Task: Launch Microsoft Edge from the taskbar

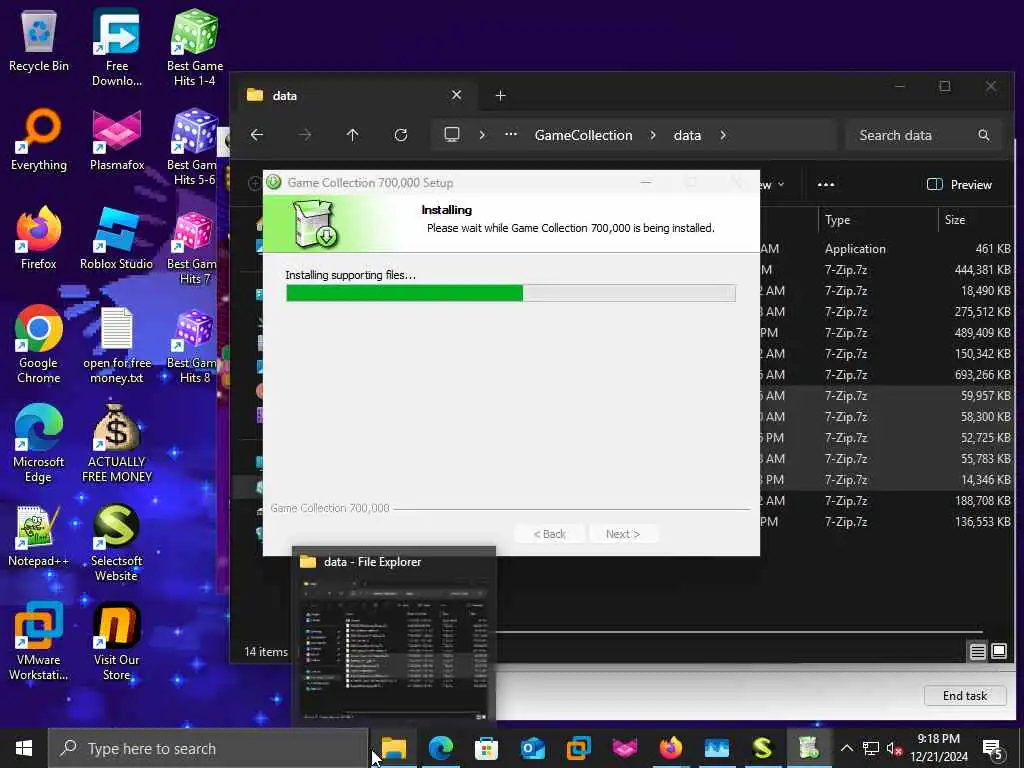Action: (441, 748)
